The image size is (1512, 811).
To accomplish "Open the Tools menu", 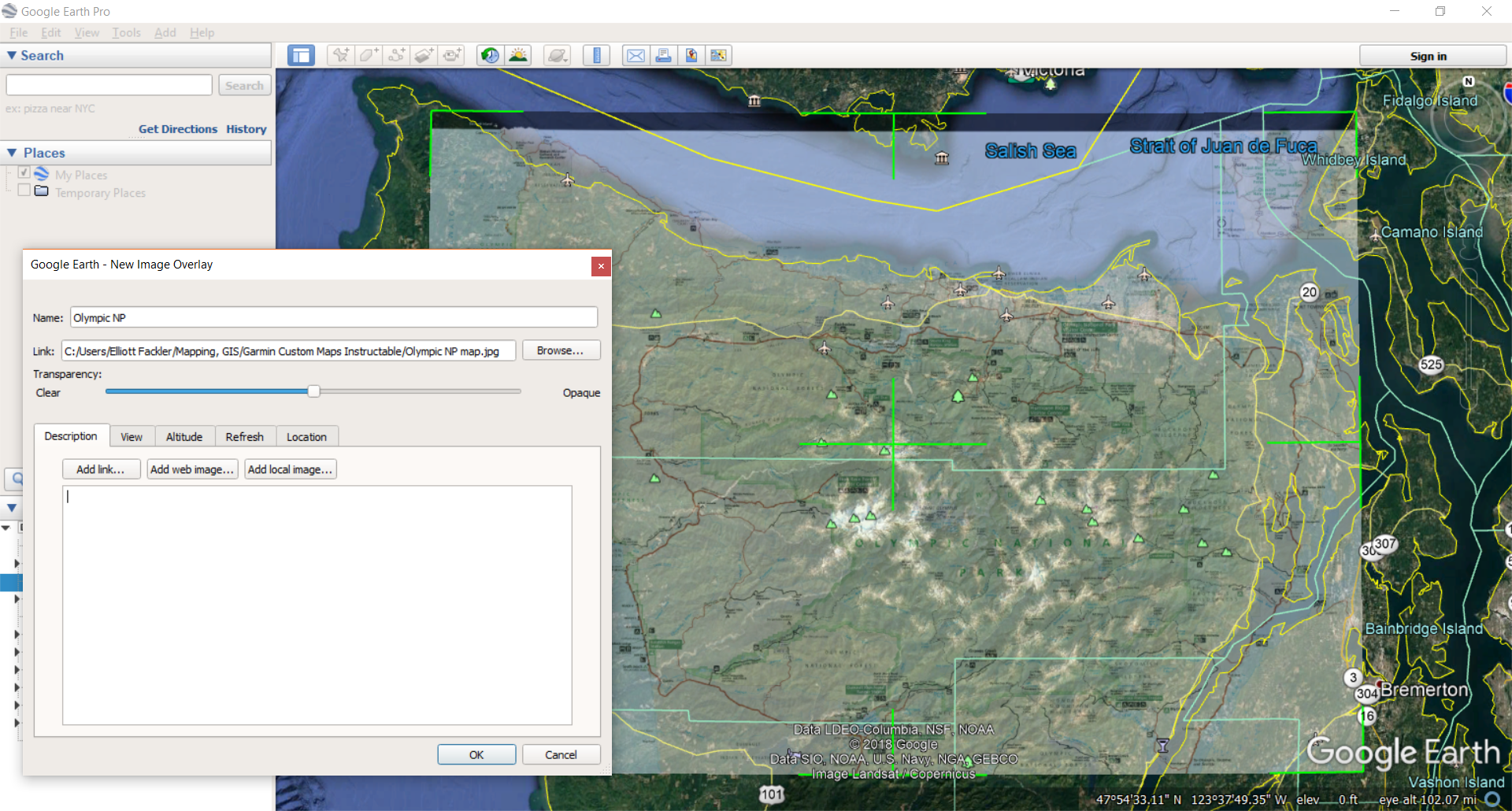I will click(126, 32).
